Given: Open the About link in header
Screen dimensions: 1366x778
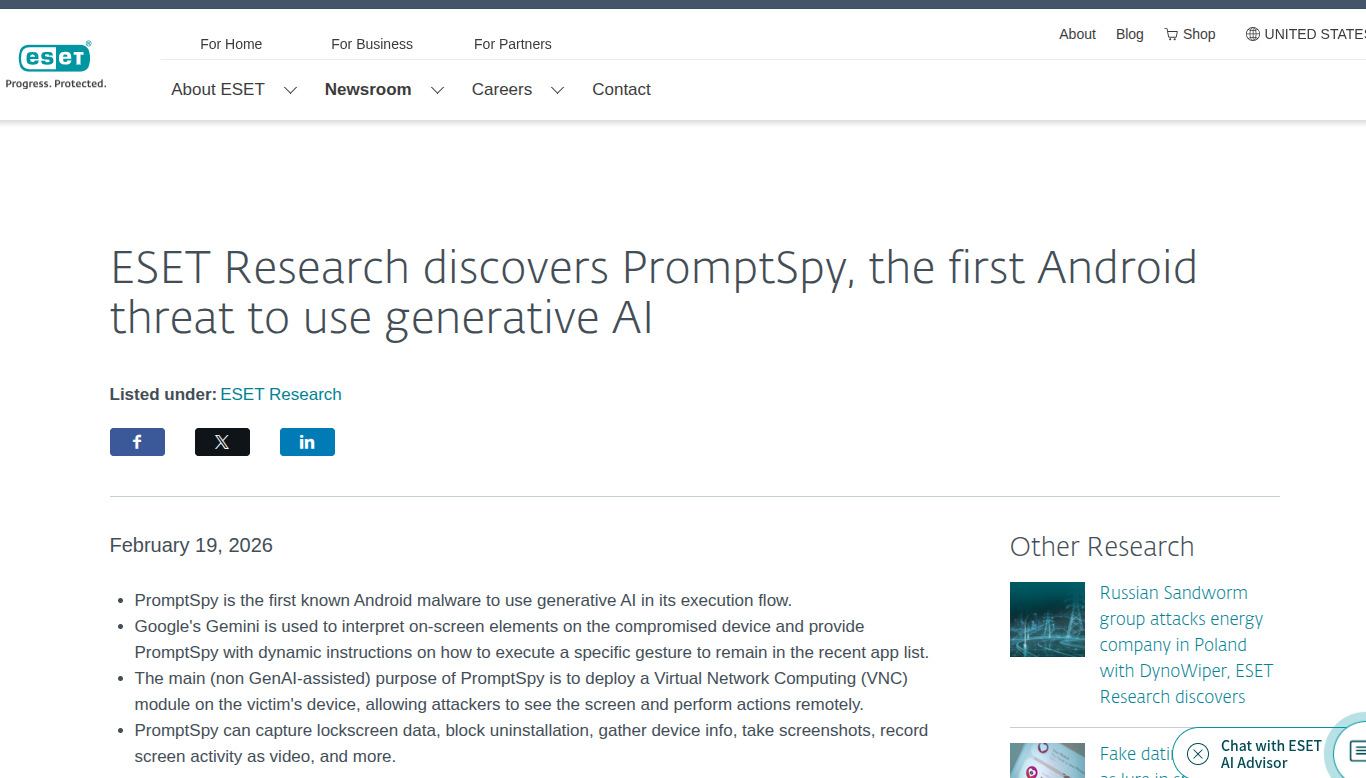Looking at the screenshot, I should pyautogui.click(x=1077, y=34).
